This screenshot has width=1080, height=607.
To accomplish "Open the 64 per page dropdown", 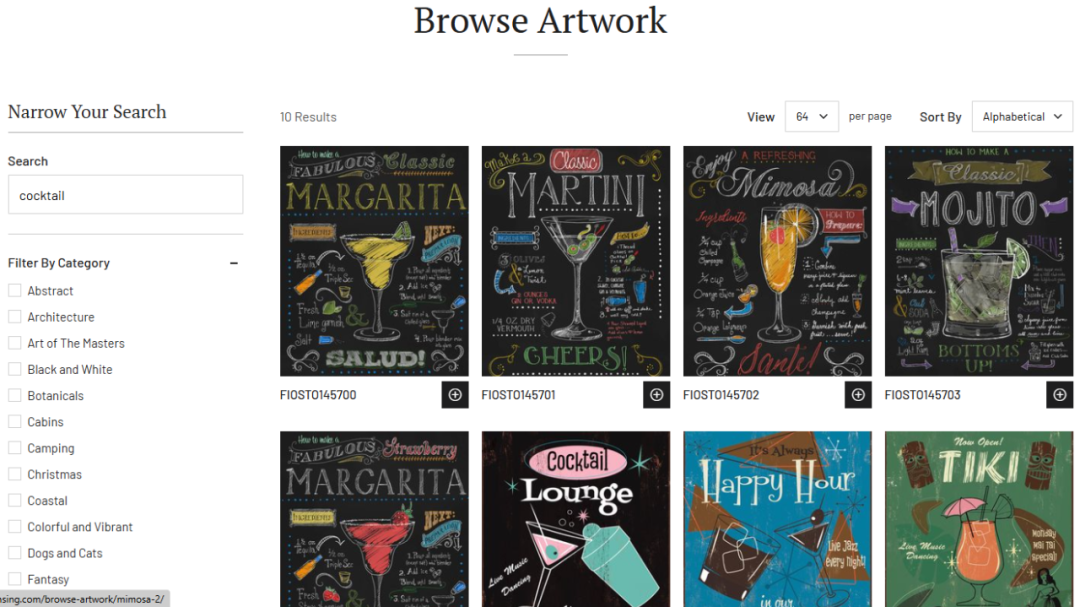I will [811, 116].
